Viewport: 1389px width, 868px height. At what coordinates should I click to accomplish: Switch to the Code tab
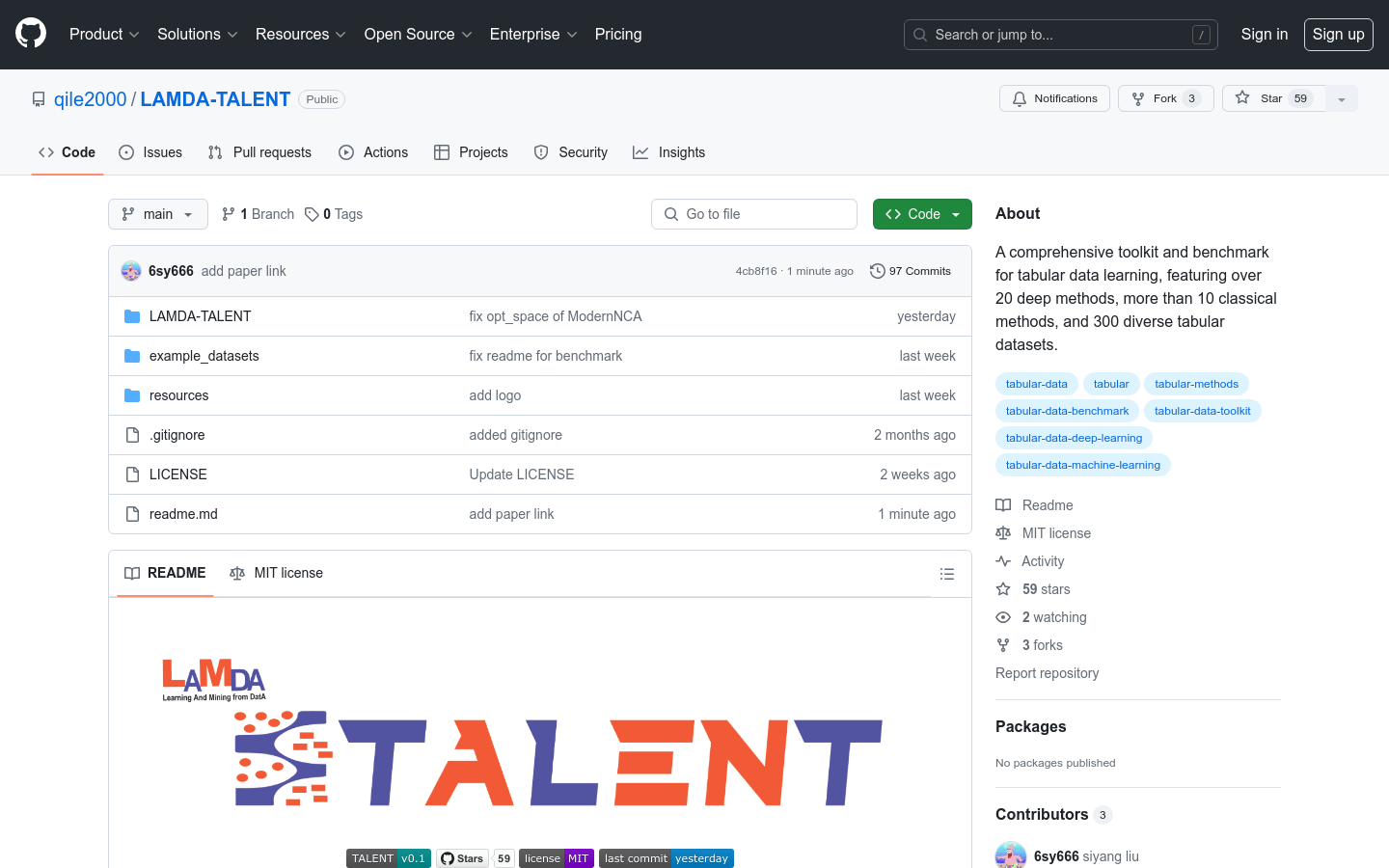click(x=68, y=152)
